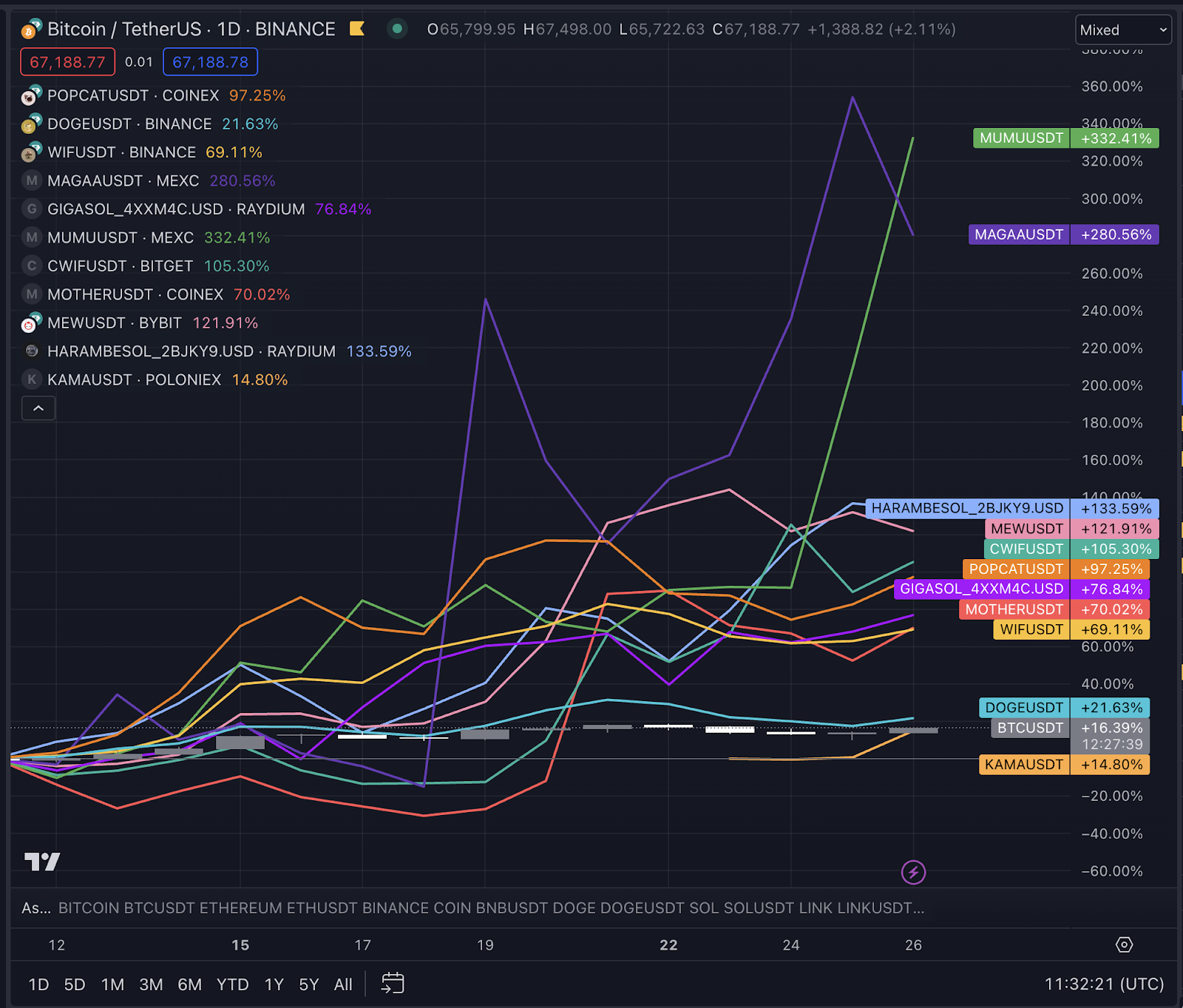Viewport: 1183px width, 1008px height.
Task: Click the green market status dot
Action: pos(397,29)
